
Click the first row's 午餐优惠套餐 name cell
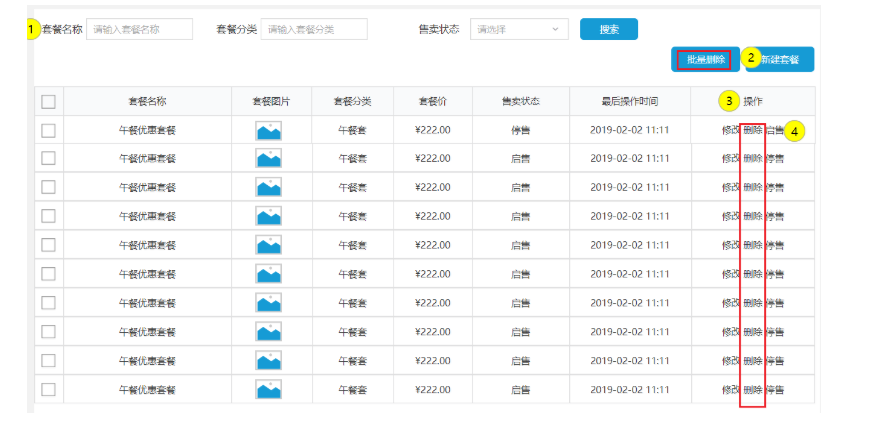147,130
